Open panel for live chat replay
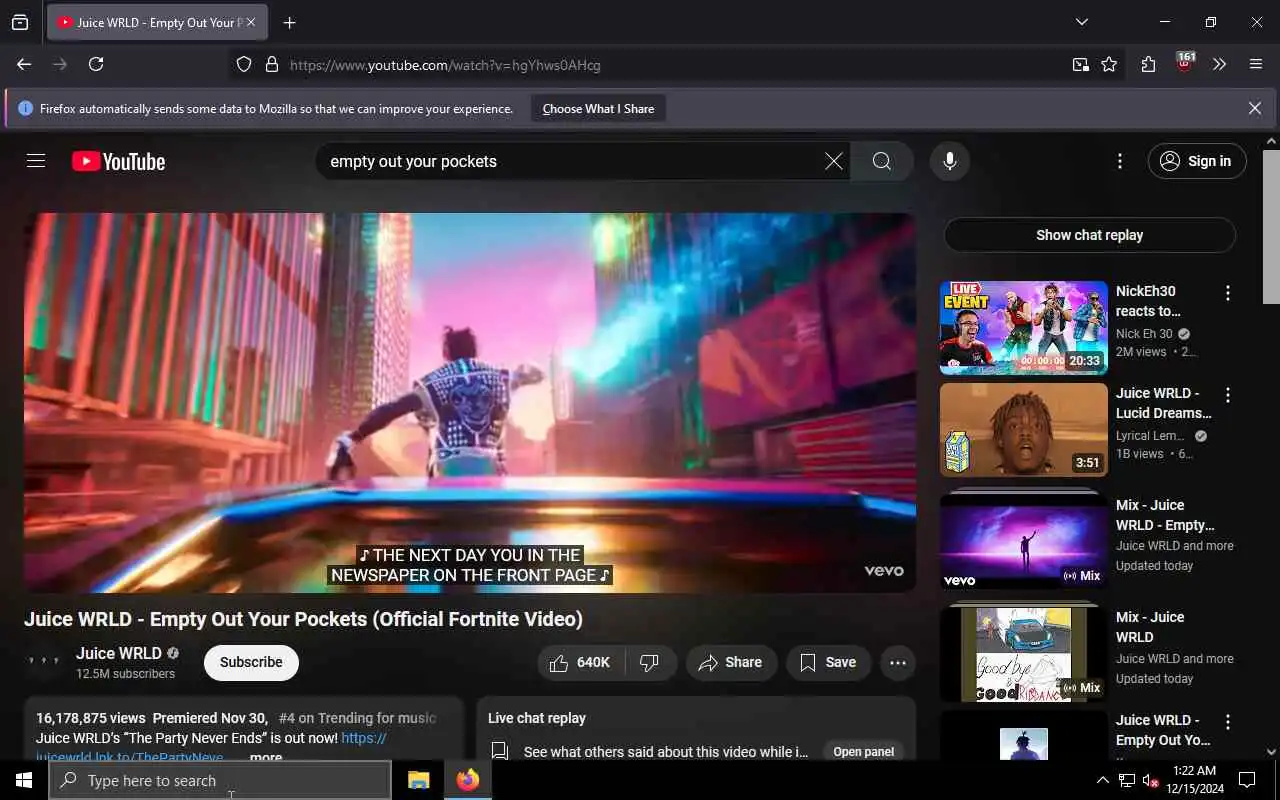The image size is (1280, 800). click(x=863, y=752)
